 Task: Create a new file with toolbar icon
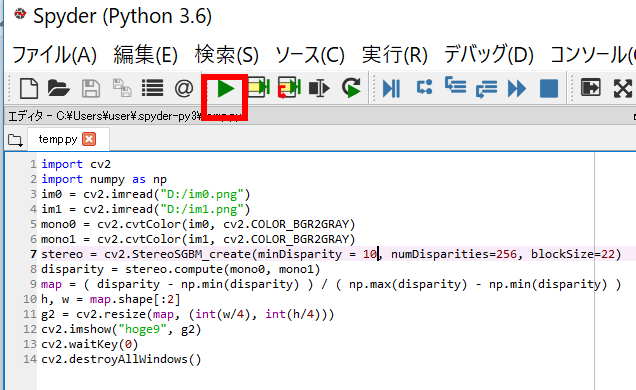point(29,88)
